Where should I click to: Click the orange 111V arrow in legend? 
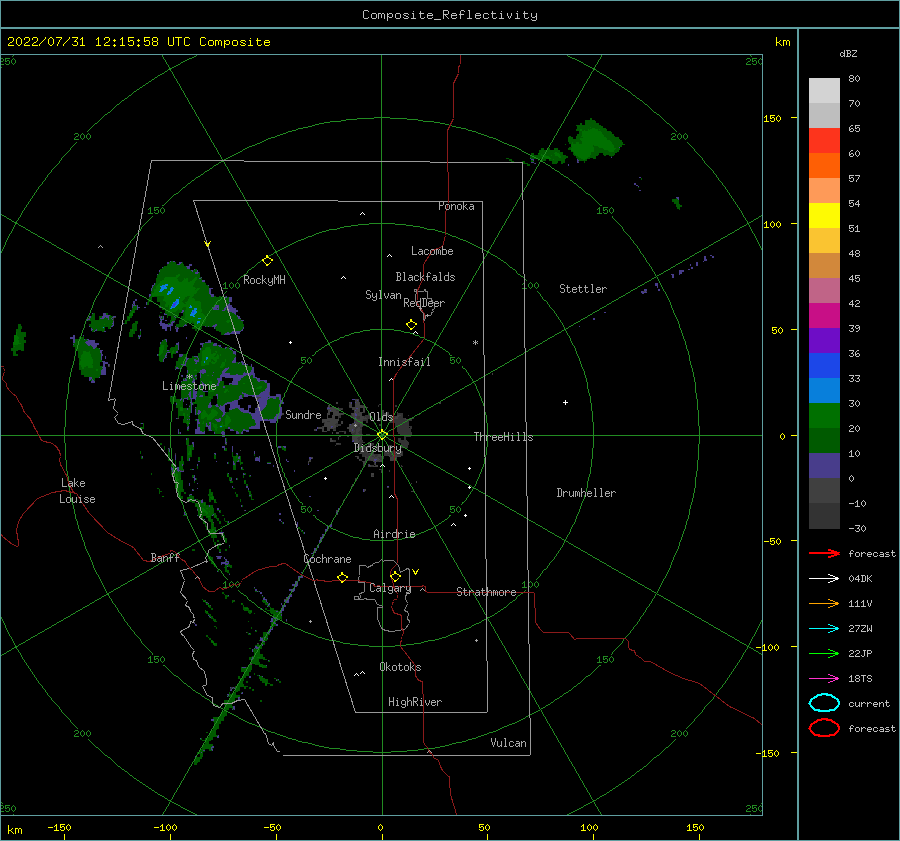click(x=824, y=603)
